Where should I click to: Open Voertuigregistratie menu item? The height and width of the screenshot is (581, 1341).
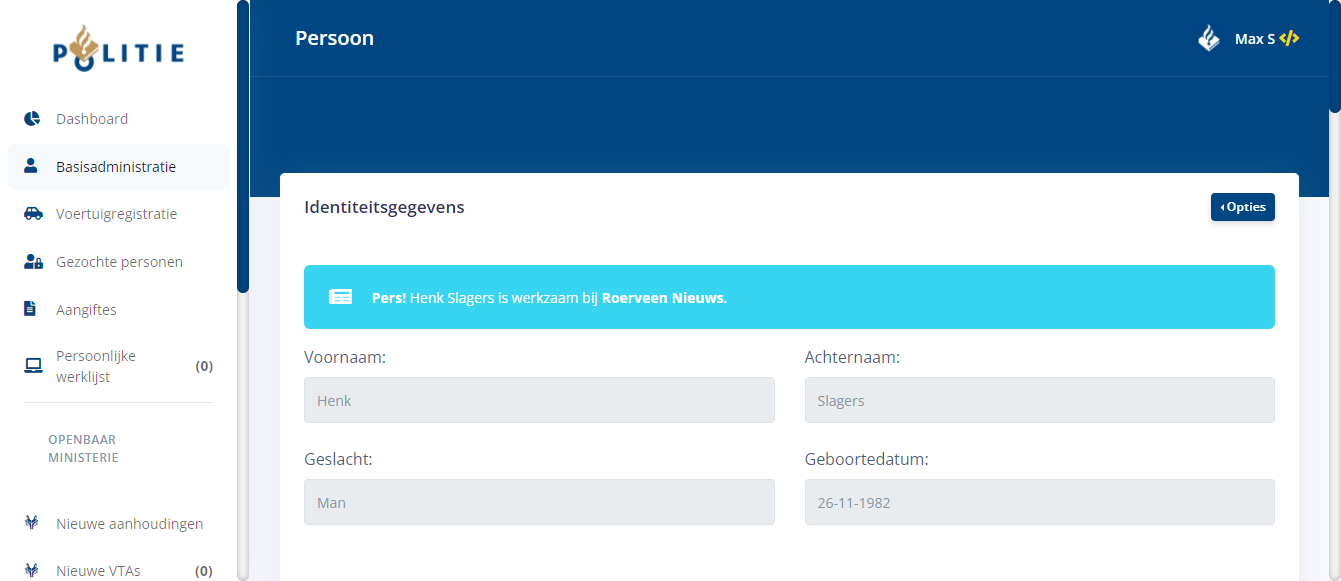[x=116, y=214]
